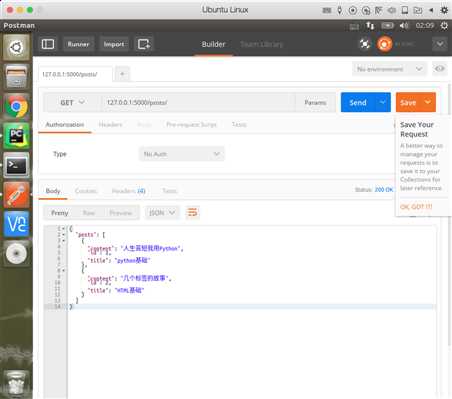Click the orange sync status icon
This screenshot has width=452, height=399.
pyautogui.click(x=384, y=44)
